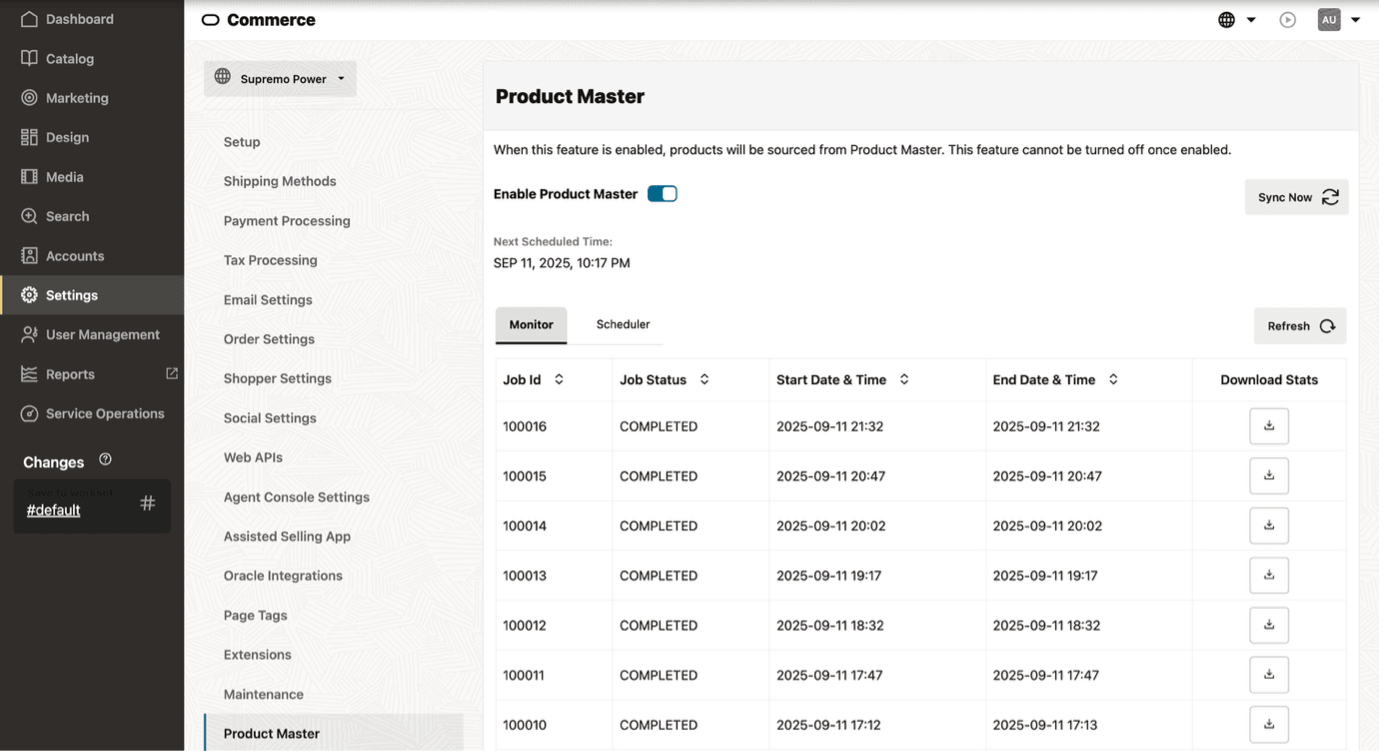This screenshot has width=1384, height=754.
Task: Click next scheduled time SEP 11, 2025, 10:17 PM
Action: pos(562,263)
